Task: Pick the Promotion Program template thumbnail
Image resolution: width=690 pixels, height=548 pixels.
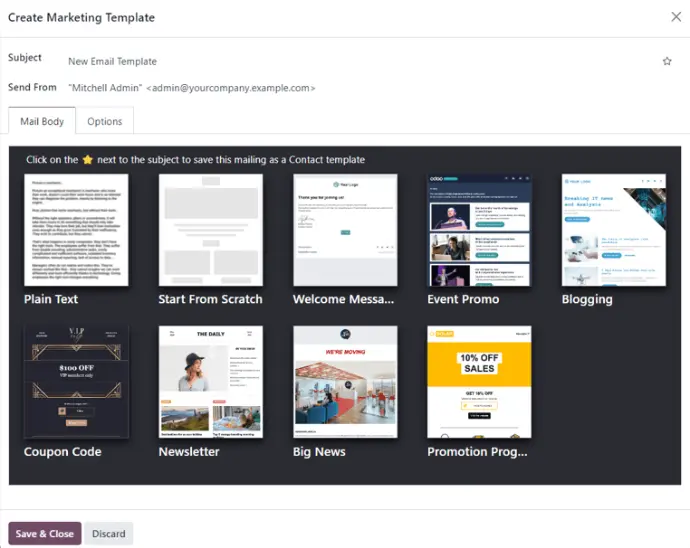Action: 479,382
